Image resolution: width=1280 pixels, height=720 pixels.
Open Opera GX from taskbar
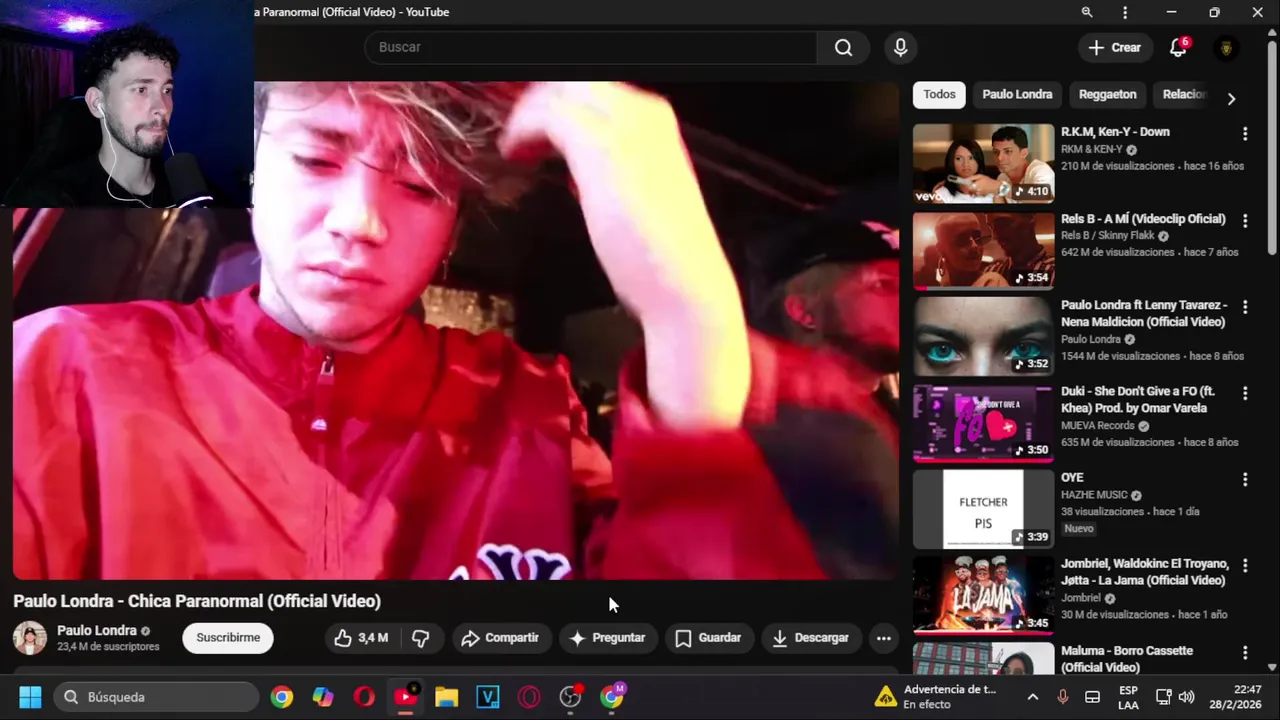(x=529, y=697)
